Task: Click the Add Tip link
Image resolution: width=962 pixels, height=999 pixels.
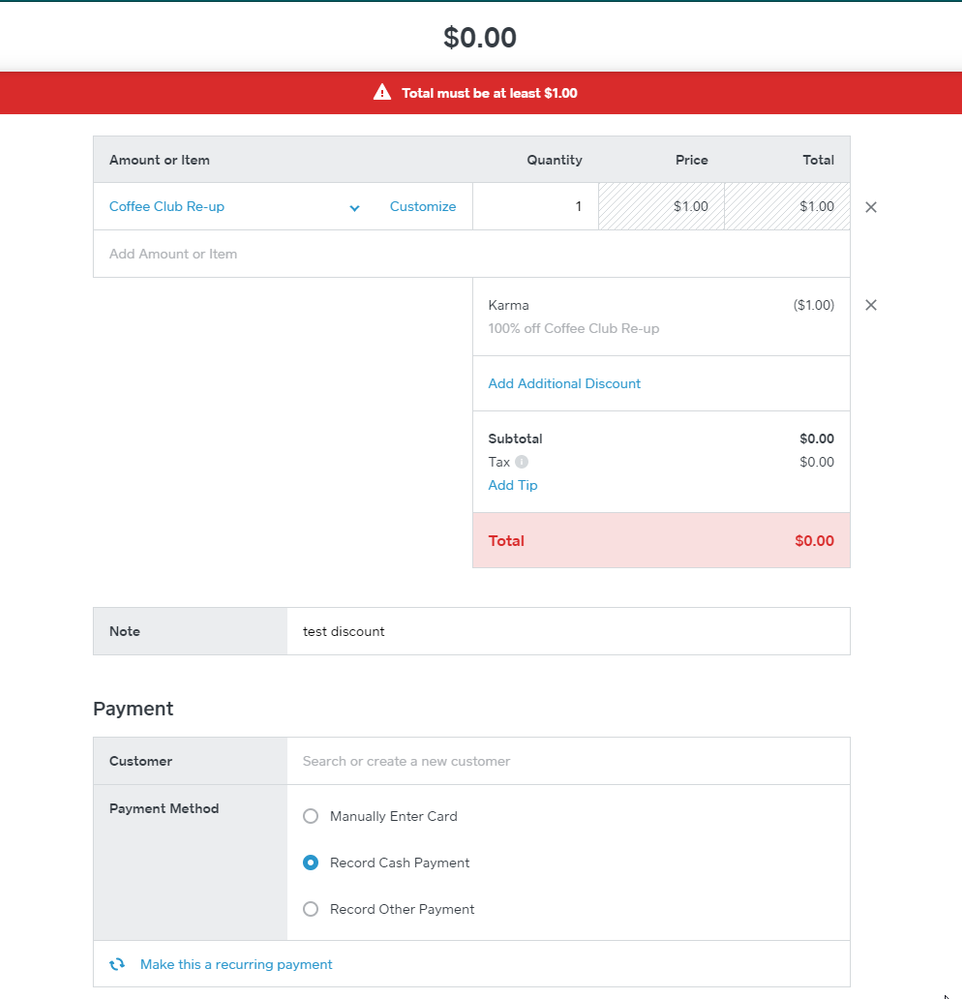Action: (x=512, y=485)
